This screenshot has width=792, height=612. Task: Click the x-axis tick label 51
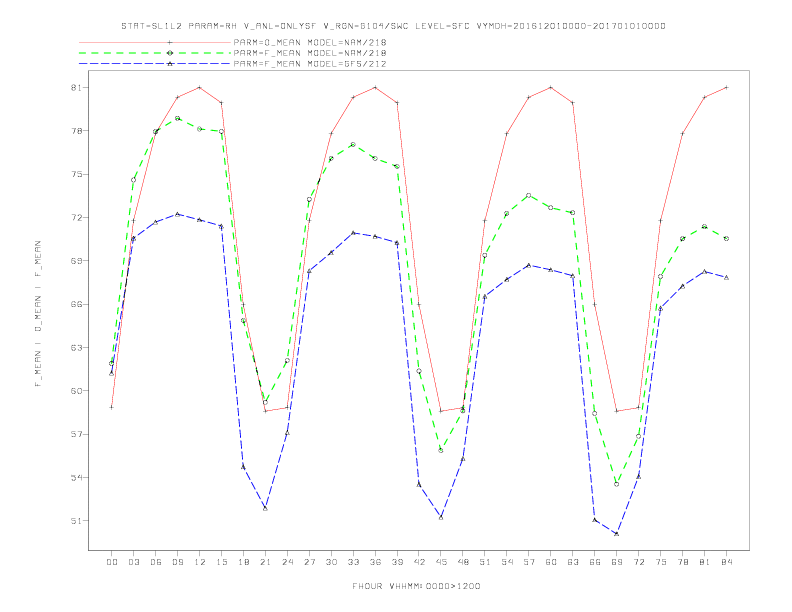485,562
